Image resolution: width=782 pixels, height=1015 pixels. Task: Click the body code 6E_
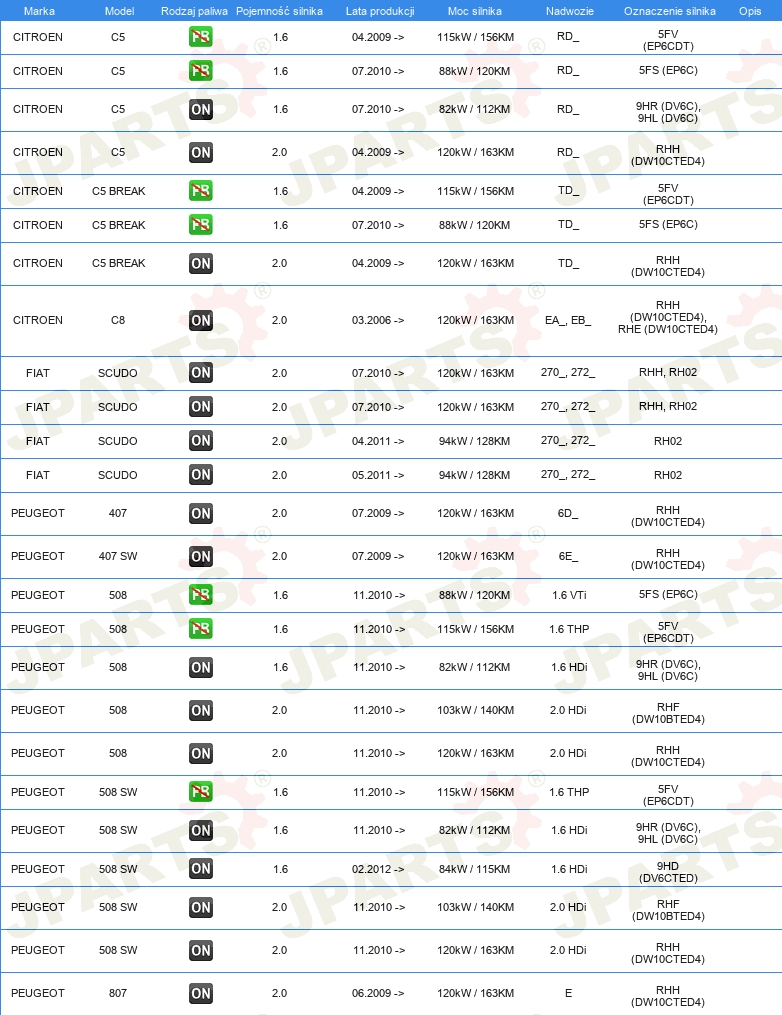(x=568, y=555)
